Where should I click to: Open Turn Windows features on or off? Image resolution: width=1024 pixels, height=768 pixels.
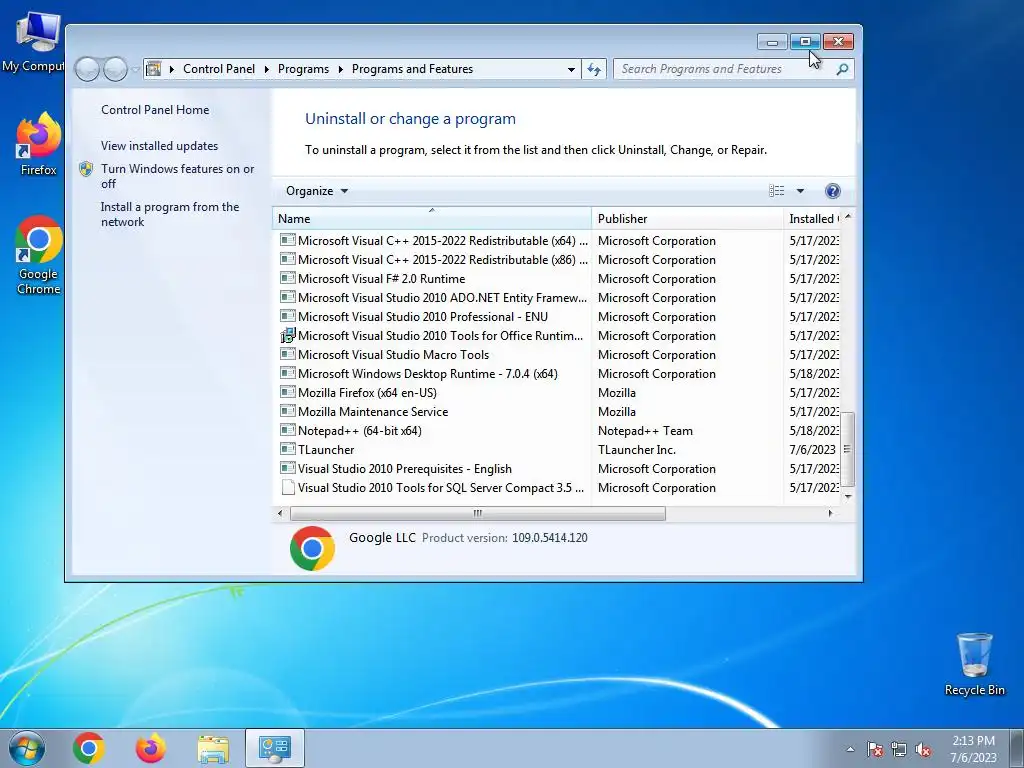(x=177, y=176)
